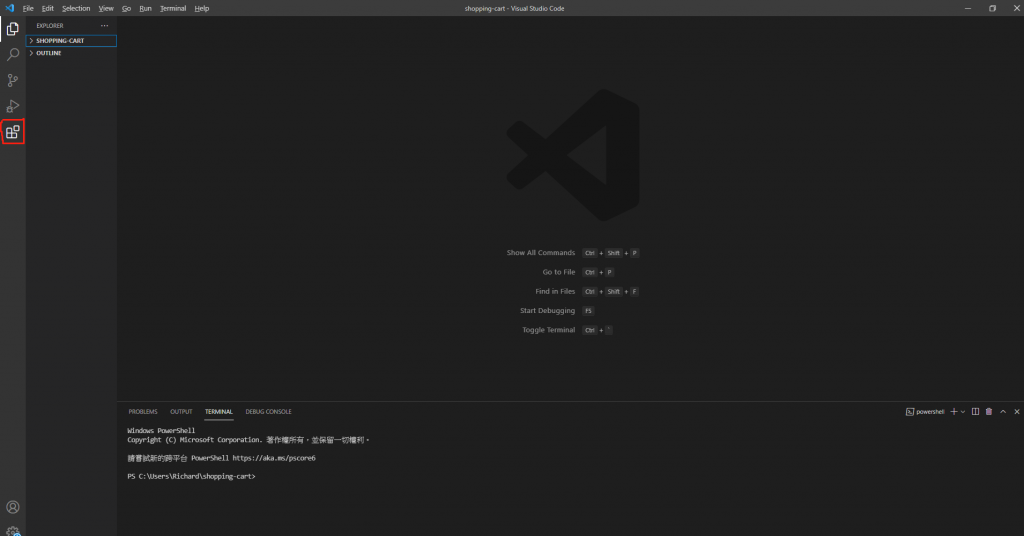The image size is (1024, 536).
Task: Click the F5 key badge
Action: 588,311
